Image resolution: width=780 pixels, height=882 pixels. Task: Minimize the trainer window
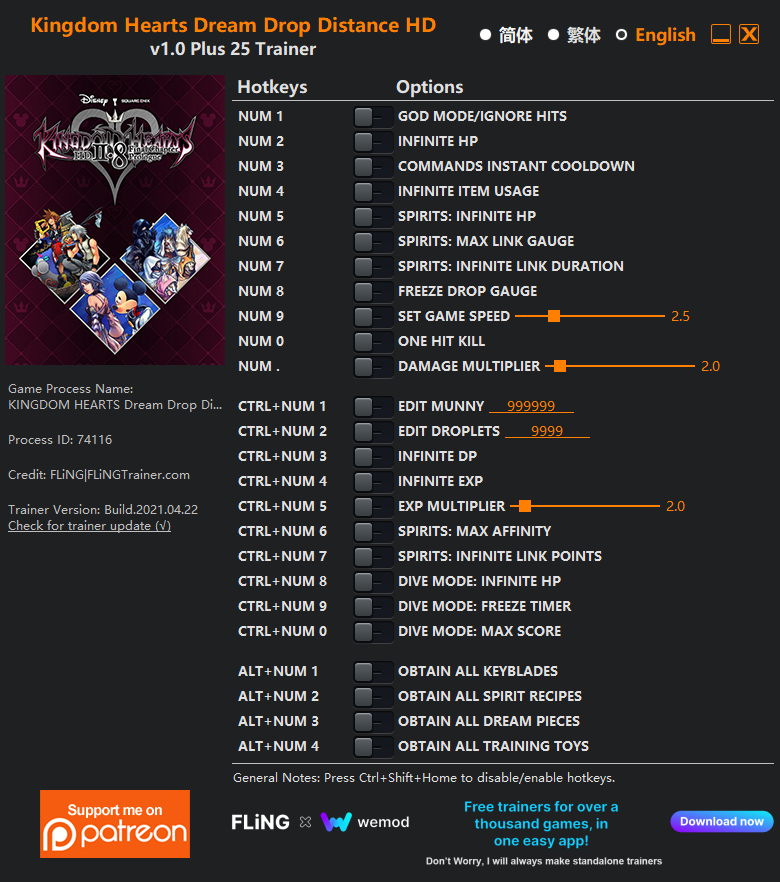pos(720,34)
